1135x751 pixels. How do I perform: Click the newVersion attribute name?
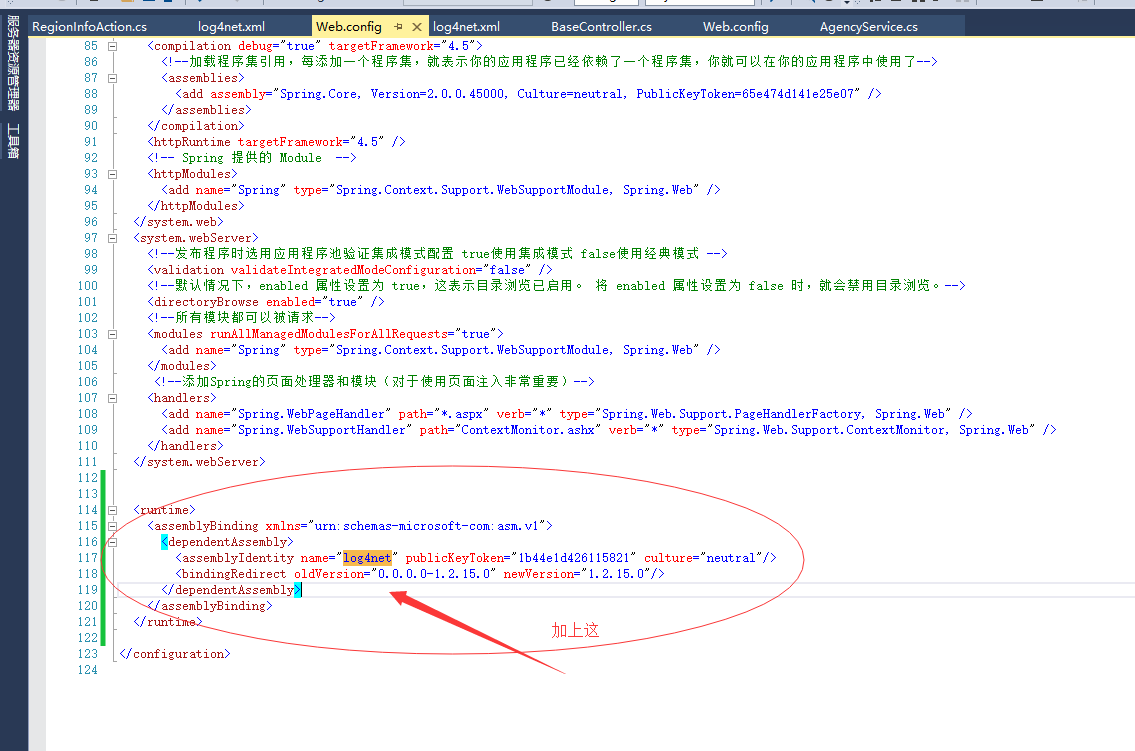coord(539,574)
